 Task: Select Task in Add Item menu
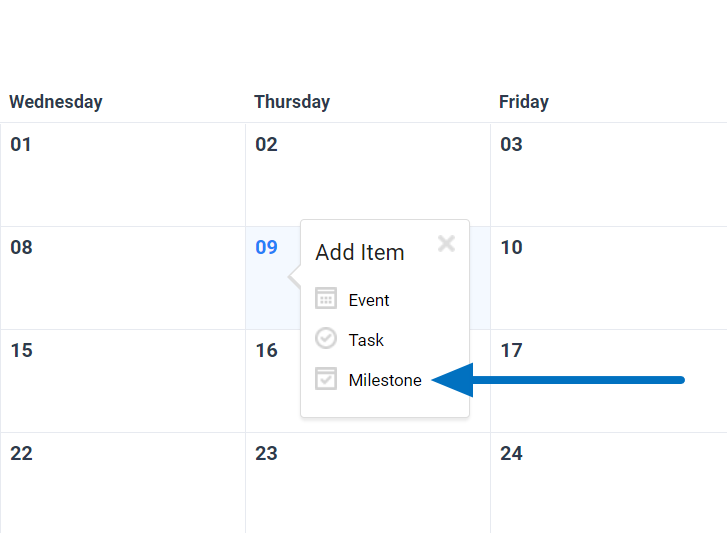[366, 340]
